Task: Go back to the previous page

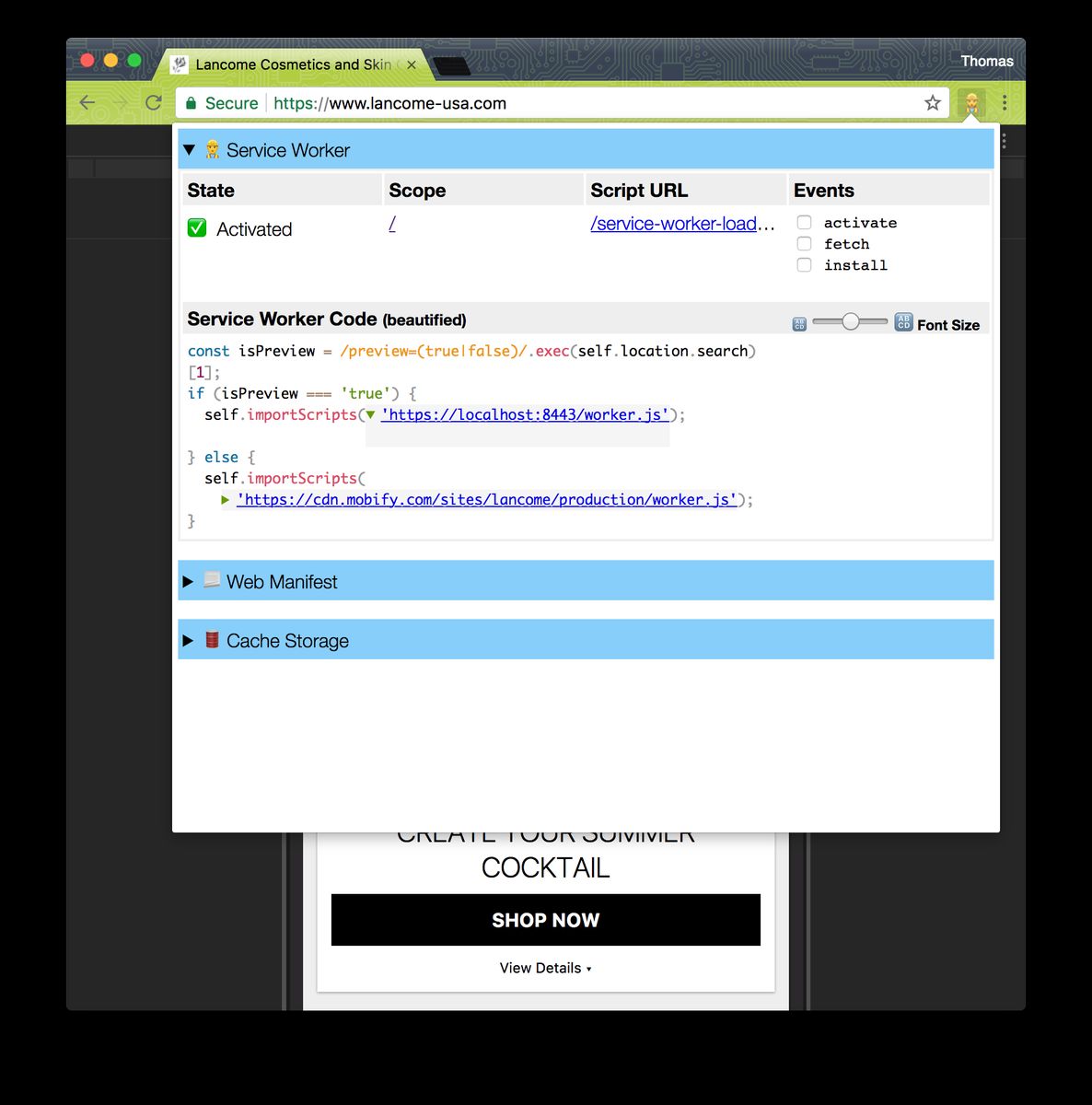Action: pyautogui.click(x=87, y=103)
